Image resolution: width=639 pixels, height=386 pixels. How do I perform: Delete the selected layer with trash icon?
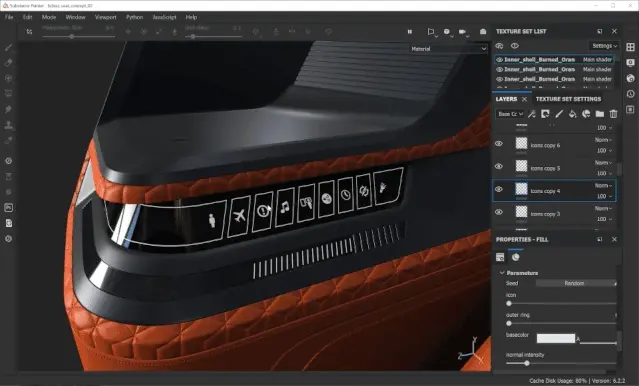click(x=613, y=114)
